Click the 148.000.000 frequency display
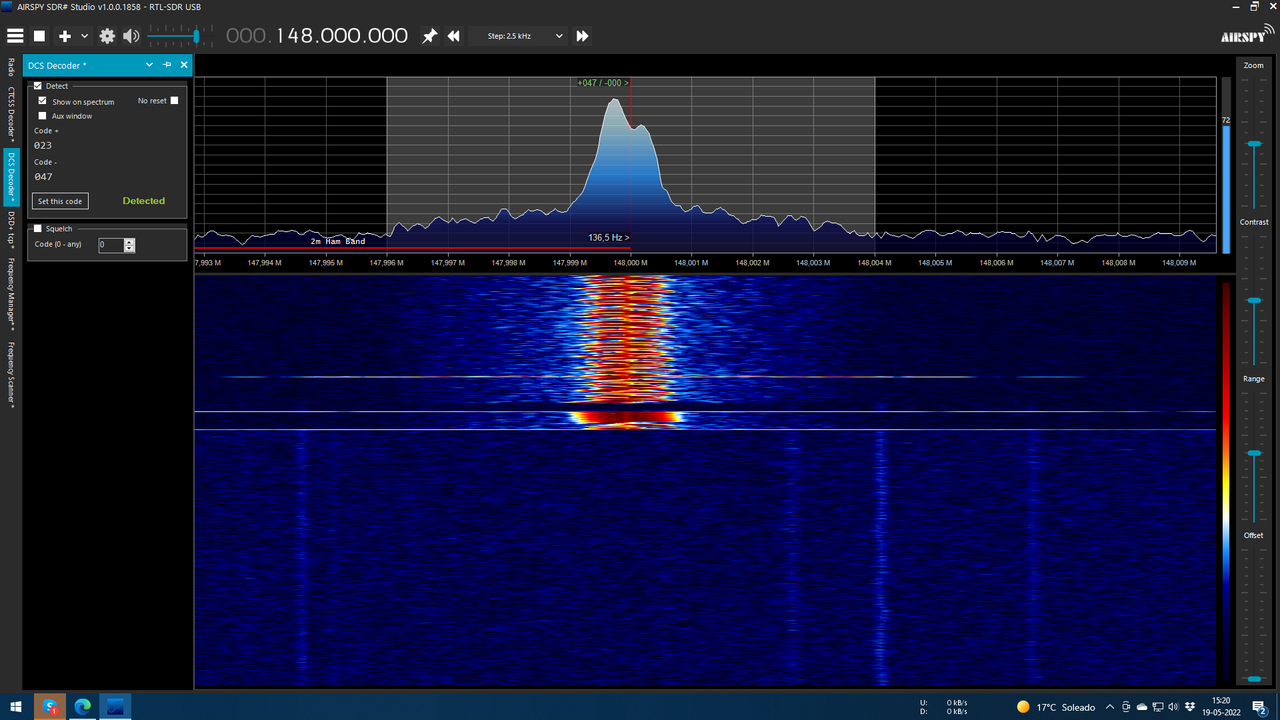1280x720 pixels. click(x=317, y=36)
